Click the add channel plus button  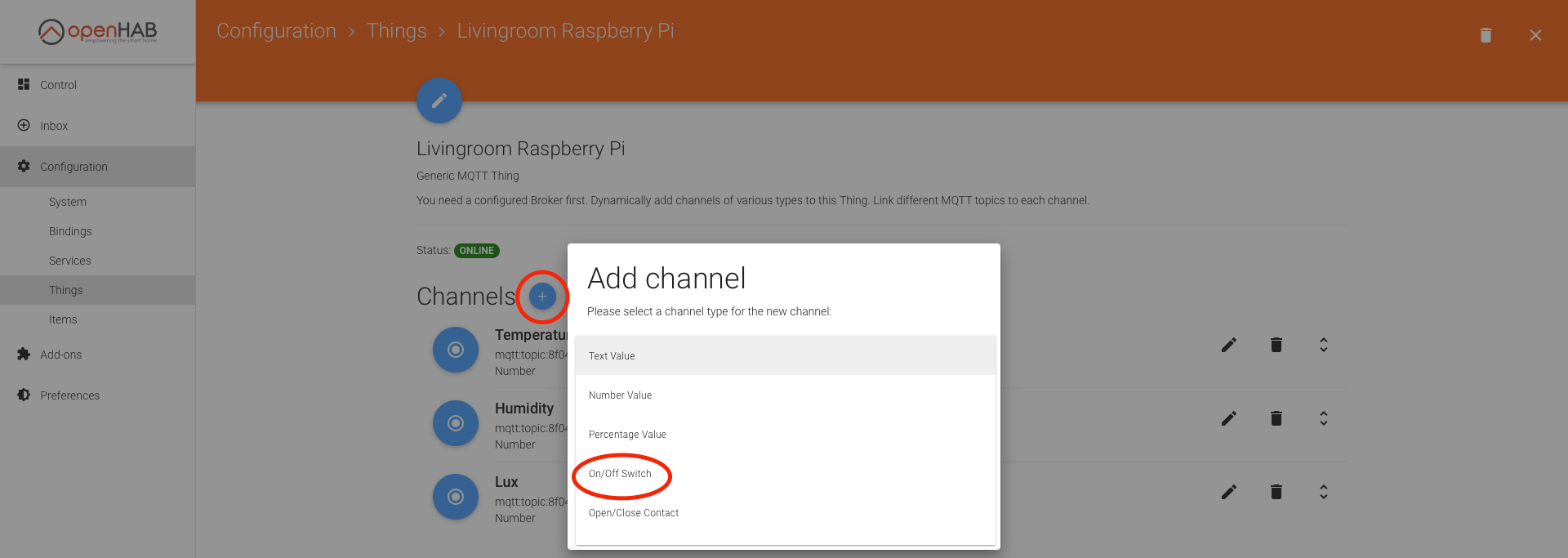pos(542,297)
